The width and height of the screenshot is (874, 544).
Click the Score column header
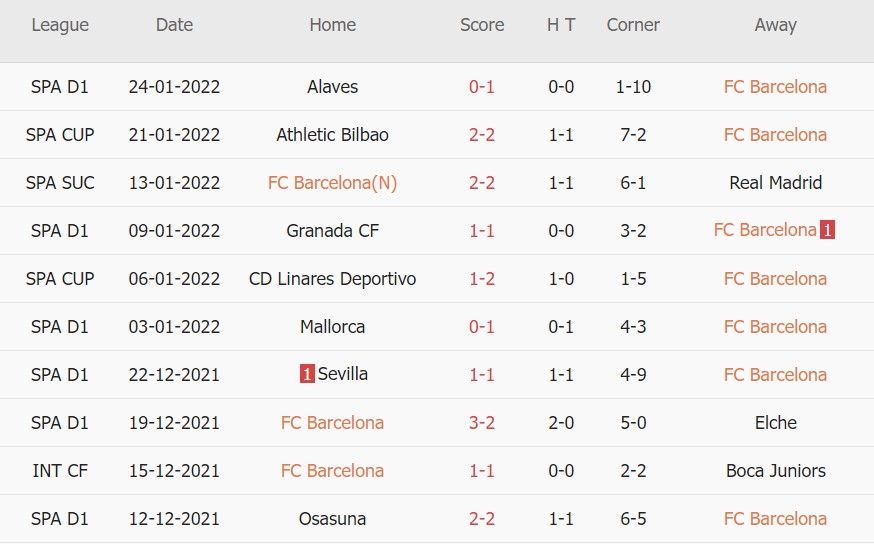[x=482, y=25]
